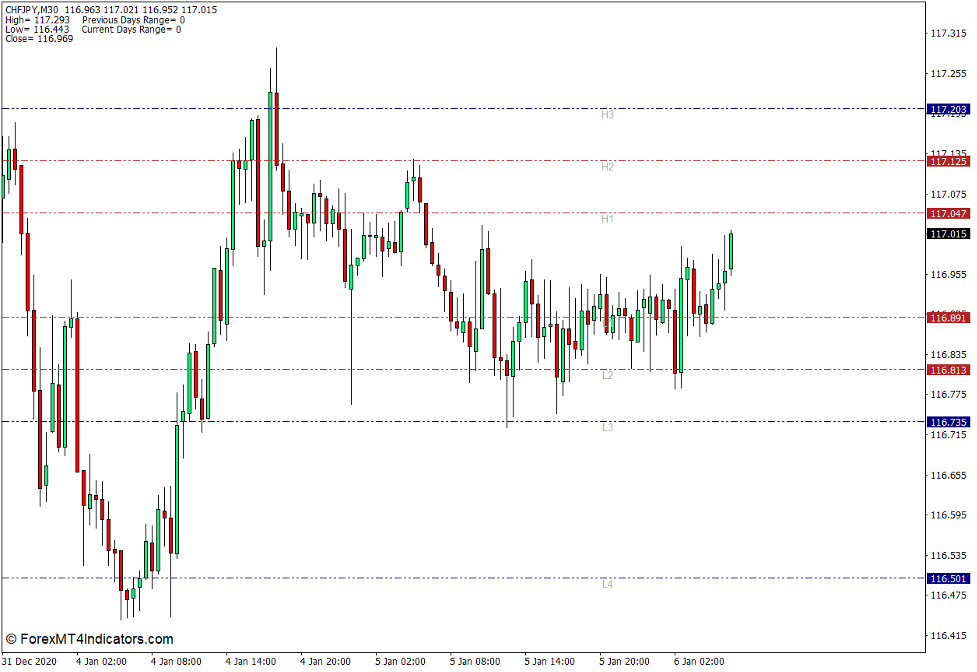977x672 pixels.
Task: Select the H3 pivot level label
Action: click(x=605, y=114)
